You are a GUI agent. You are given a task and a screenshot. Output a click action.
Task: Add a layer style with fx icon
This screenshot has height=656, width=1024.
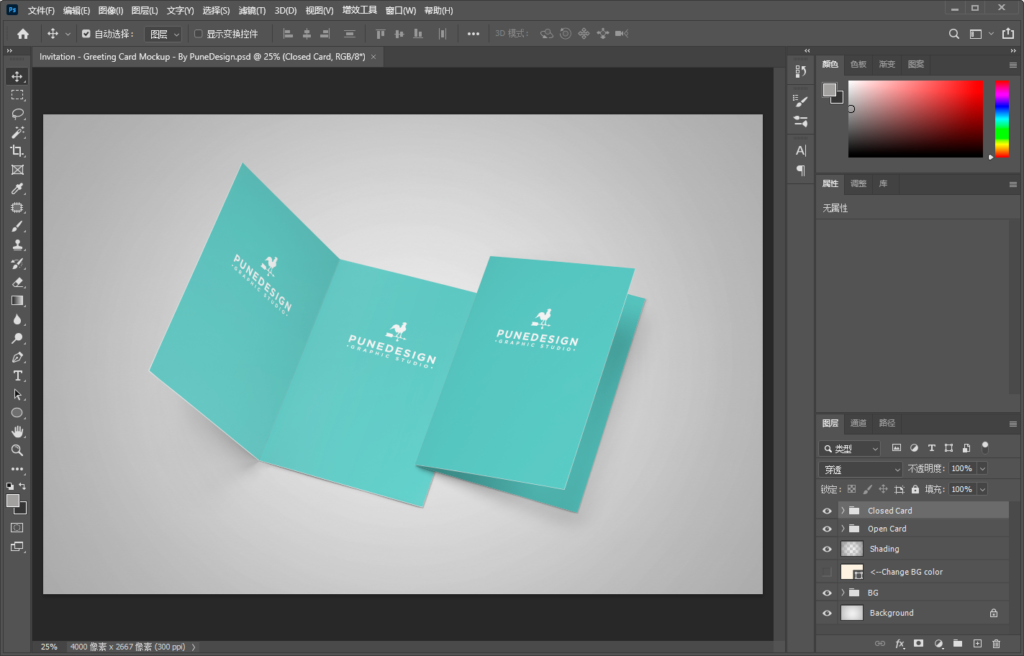coord(899,644)
